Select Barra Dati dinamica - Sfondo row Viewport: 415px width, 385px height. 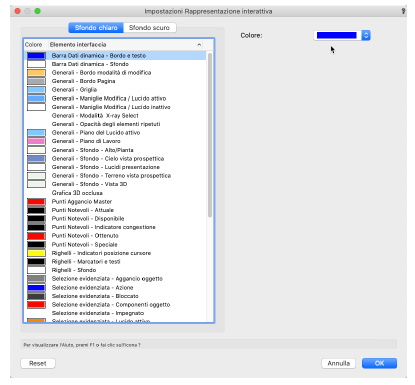[115, 64]
